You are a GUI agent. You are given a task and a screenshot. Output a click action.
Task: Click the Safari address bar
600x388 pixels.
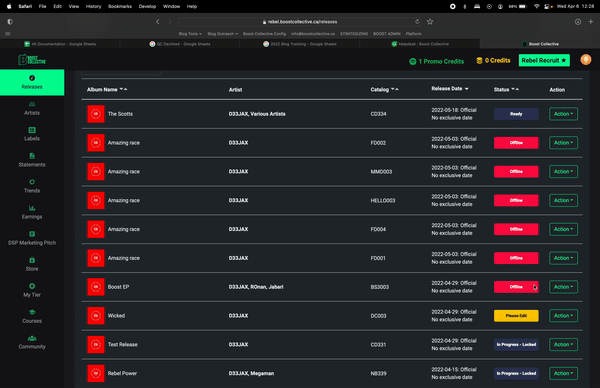point(300,22)
